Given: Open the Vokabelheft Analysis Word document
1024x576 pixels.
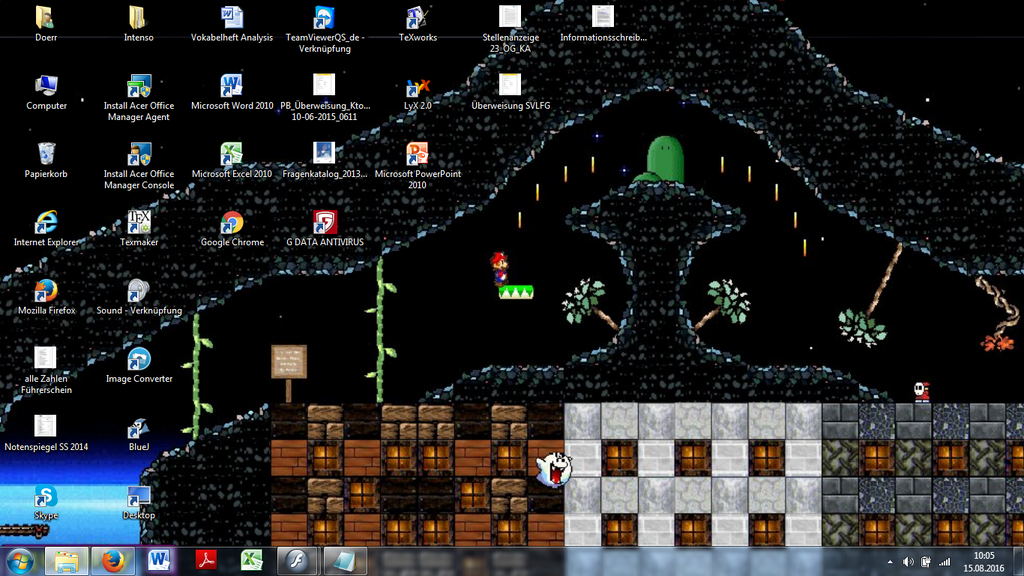Looking at the screenshot, I should pyautogui.click(x=232, y=18).
